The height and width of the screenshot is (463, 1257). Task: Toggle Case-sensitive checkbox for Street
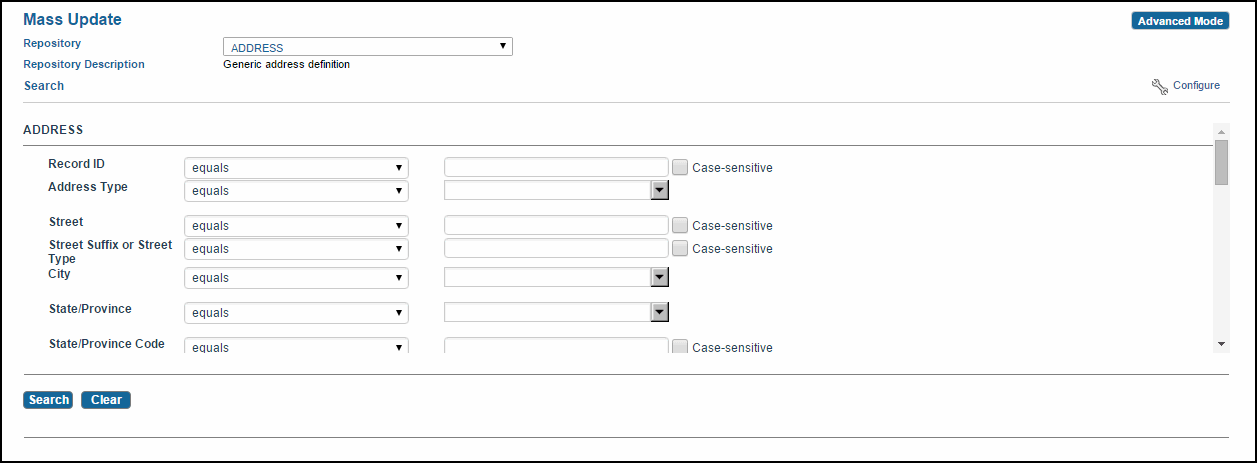tap(680, 225)
